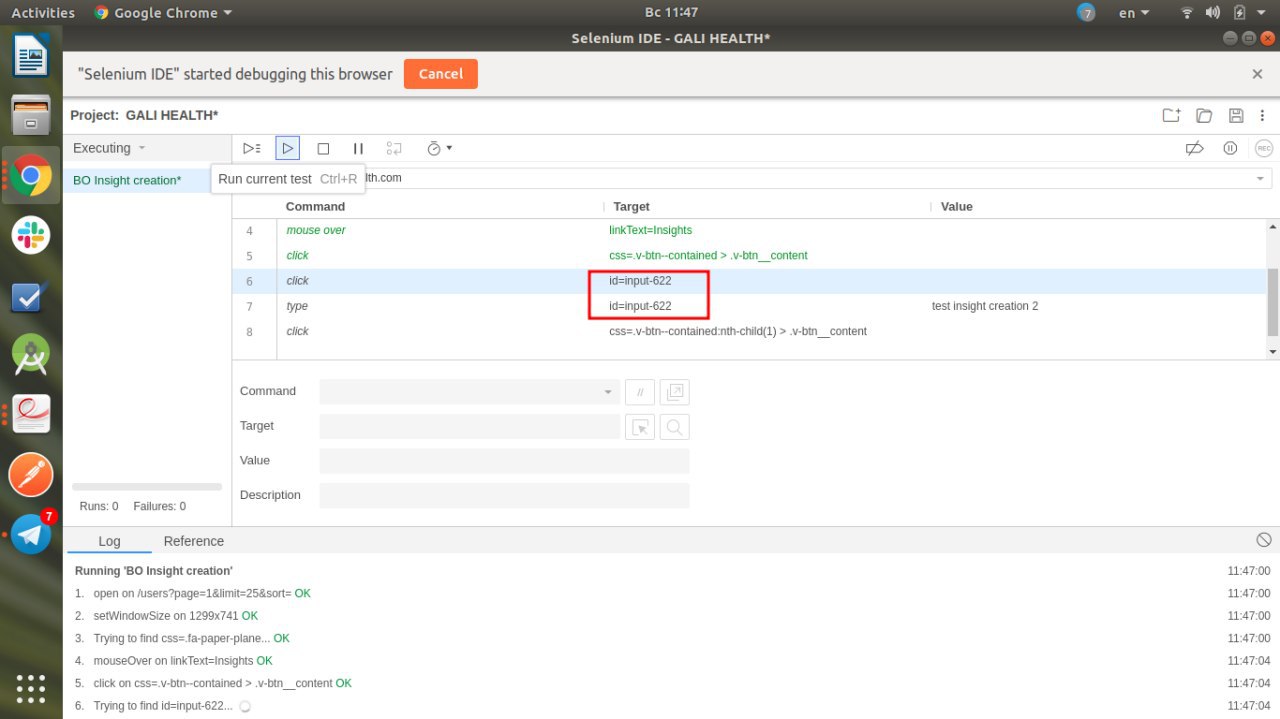The height and width of the screenshot is (719, 1280).
Task: Open the system status menu
Action: (x=1223, y=13)
